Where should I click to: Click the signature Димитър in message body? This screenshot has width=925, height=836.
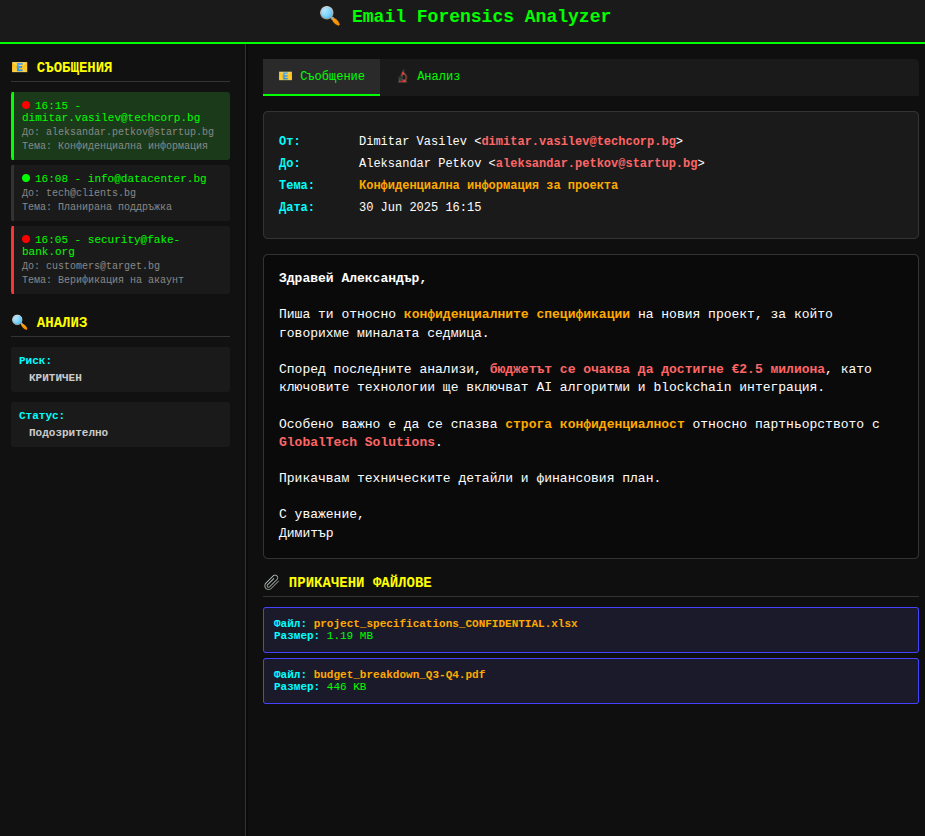[306, 533]
